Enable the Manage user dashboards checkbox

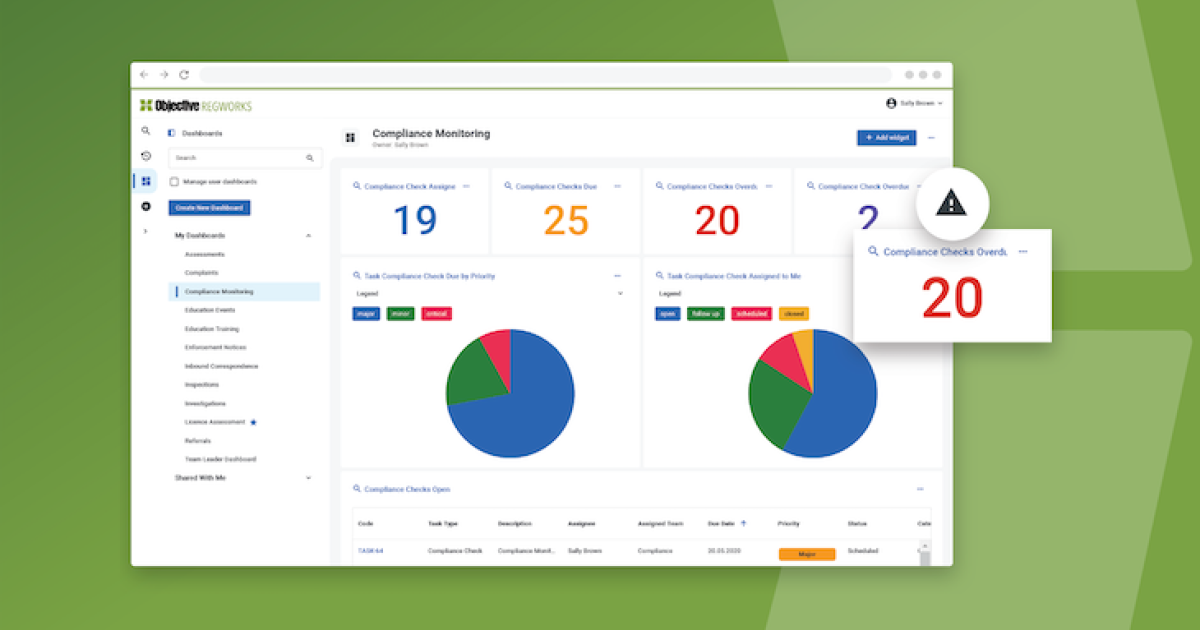[x=176, y=181]
